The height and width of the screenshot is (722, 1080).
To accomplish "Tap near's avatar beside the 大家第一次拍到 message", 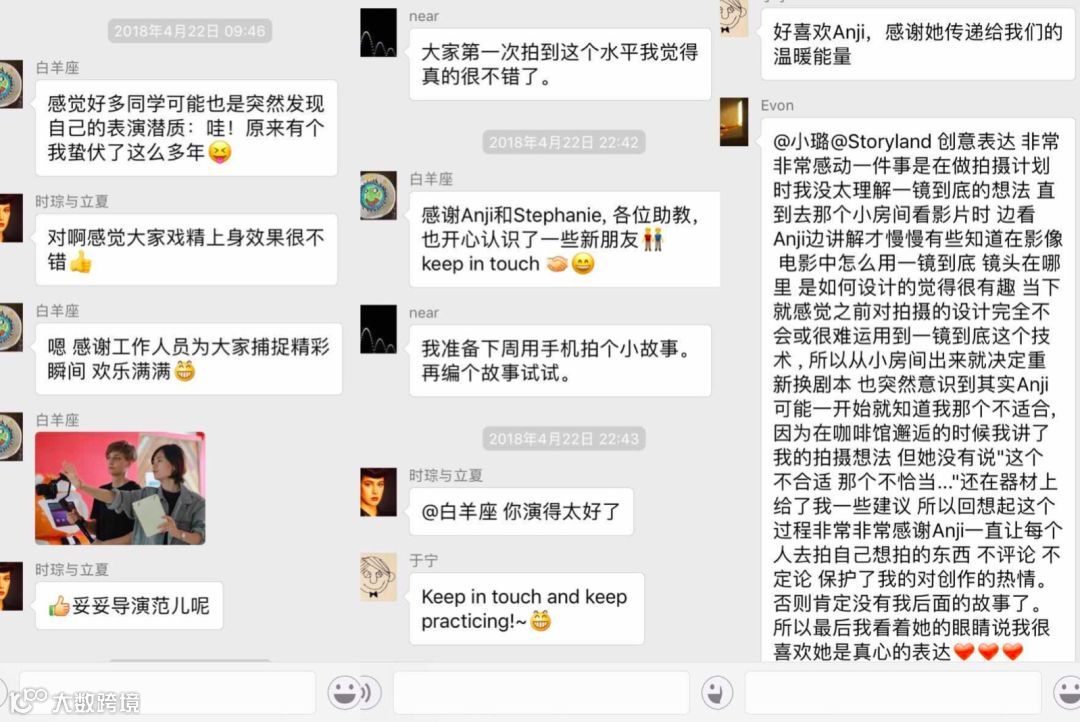I will point(378,33).
